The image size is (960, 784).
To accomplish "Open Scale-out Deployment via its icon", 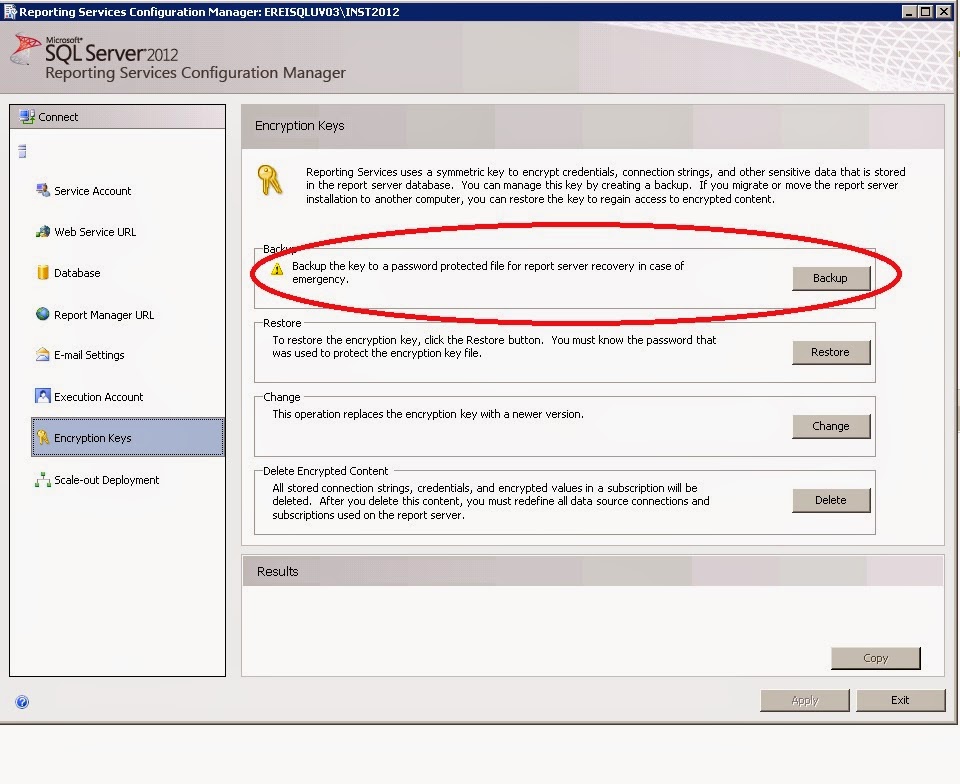I will click(42, 480).
